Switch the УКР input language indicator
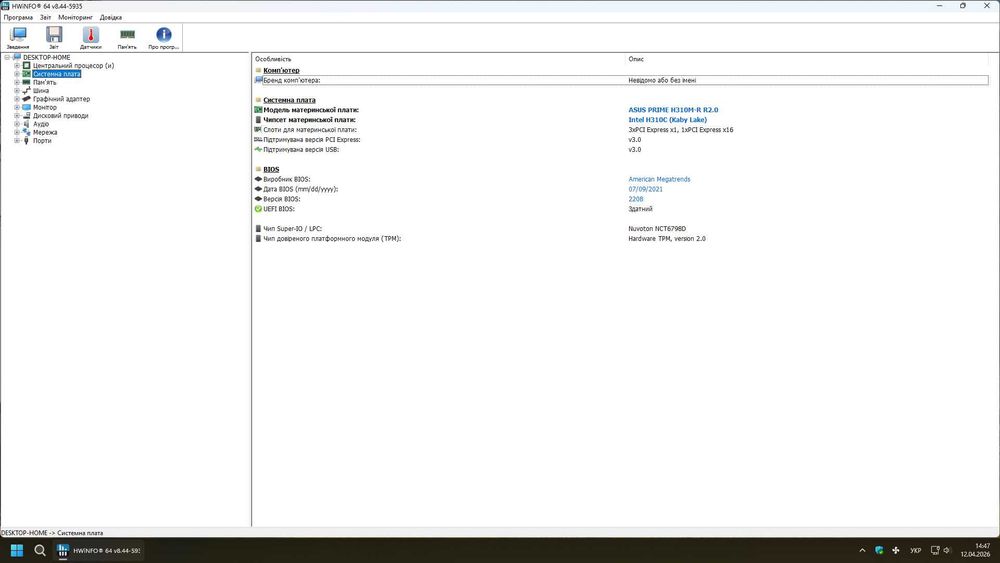 (915, 550)
